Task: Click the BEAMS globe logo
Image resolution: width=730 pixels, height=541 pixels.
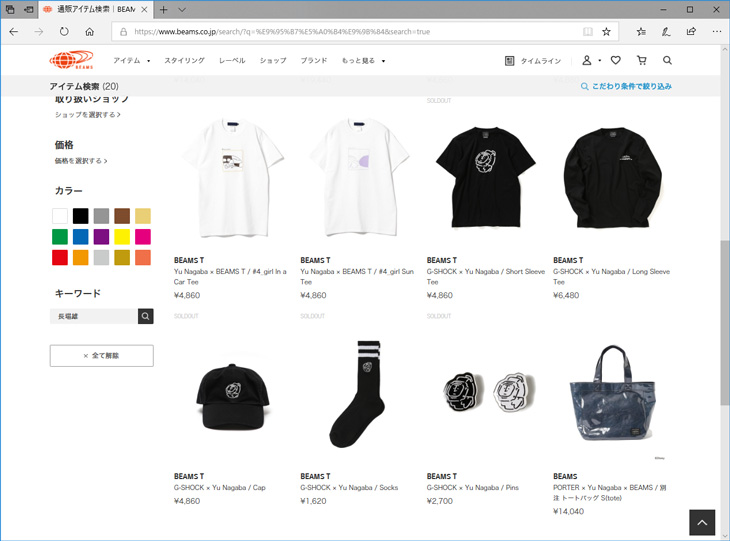Action: tap(71, 60)
